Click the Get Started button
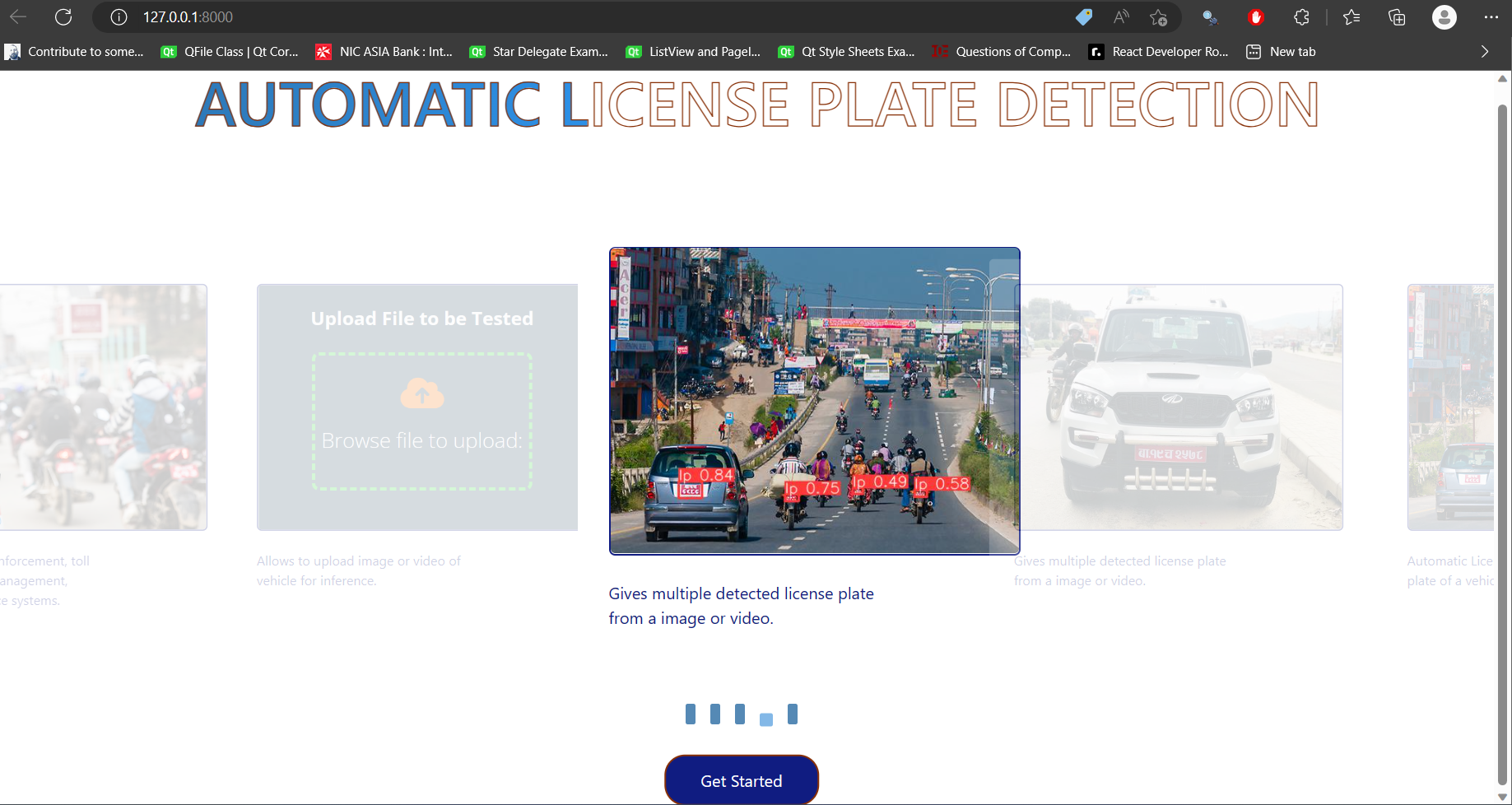1512x805 pixels. 741,779
